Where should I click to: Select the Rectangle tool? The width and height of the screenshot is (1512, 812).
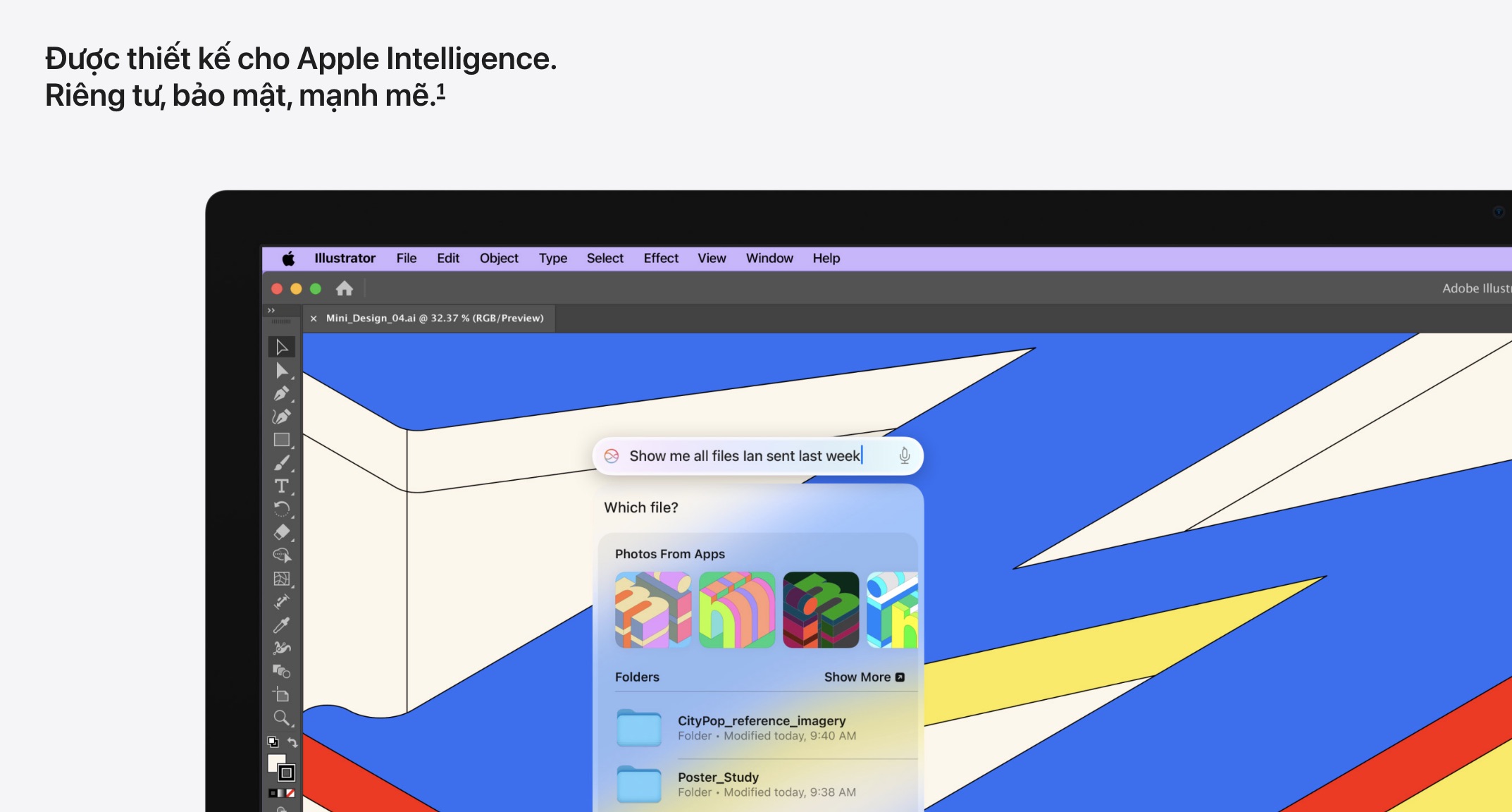point(281,440)
